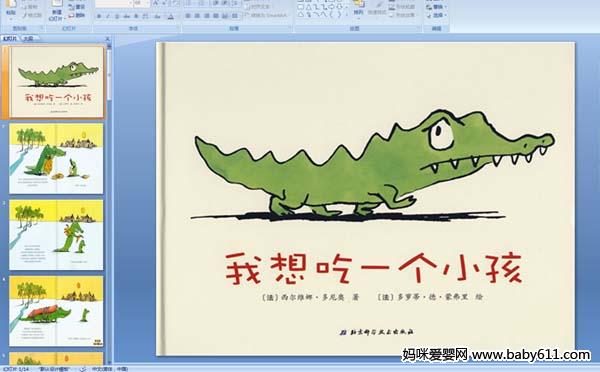
Task: Open the font size dropdown
Action: point(147,3)
